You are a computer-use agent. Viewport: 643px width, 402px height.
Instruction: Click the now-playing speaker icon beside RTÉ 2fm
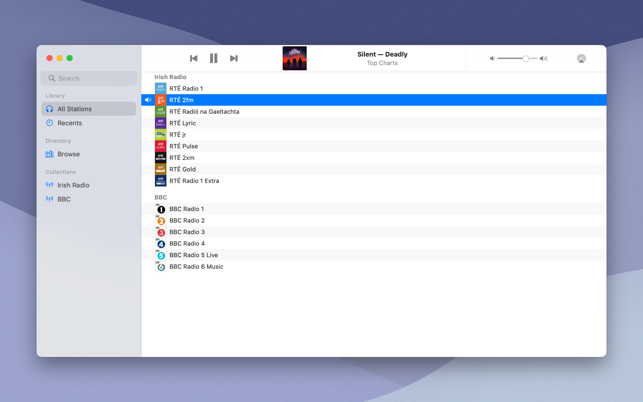coord(148,100)
